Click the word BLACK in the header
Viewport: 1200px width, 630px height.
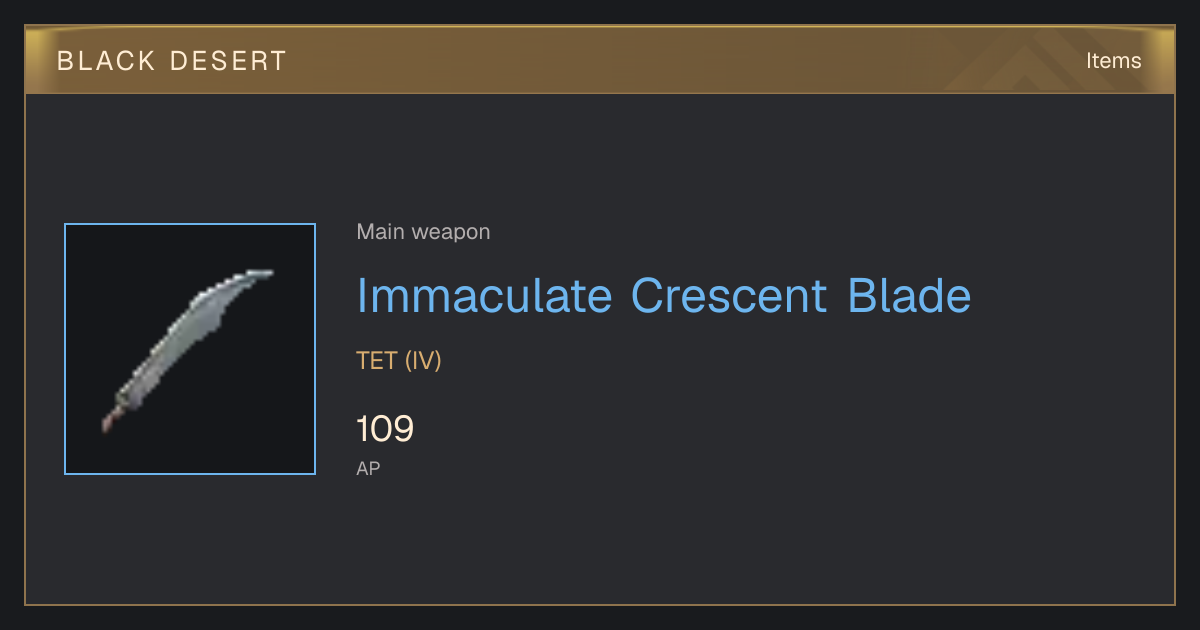click(x=103, y=61)
